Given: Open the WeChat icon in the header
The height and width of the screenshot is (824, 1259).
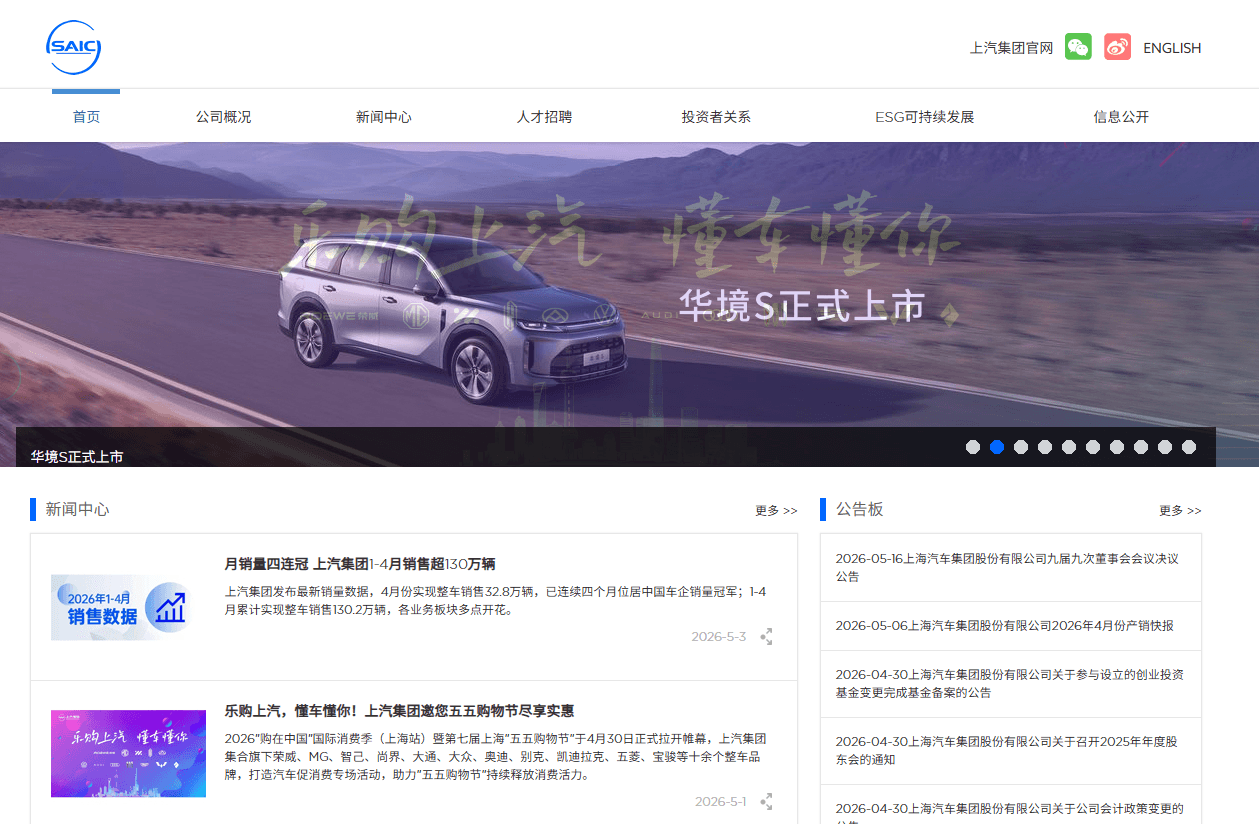Looking at the screenshot, I should click(x=1078, y=47).
